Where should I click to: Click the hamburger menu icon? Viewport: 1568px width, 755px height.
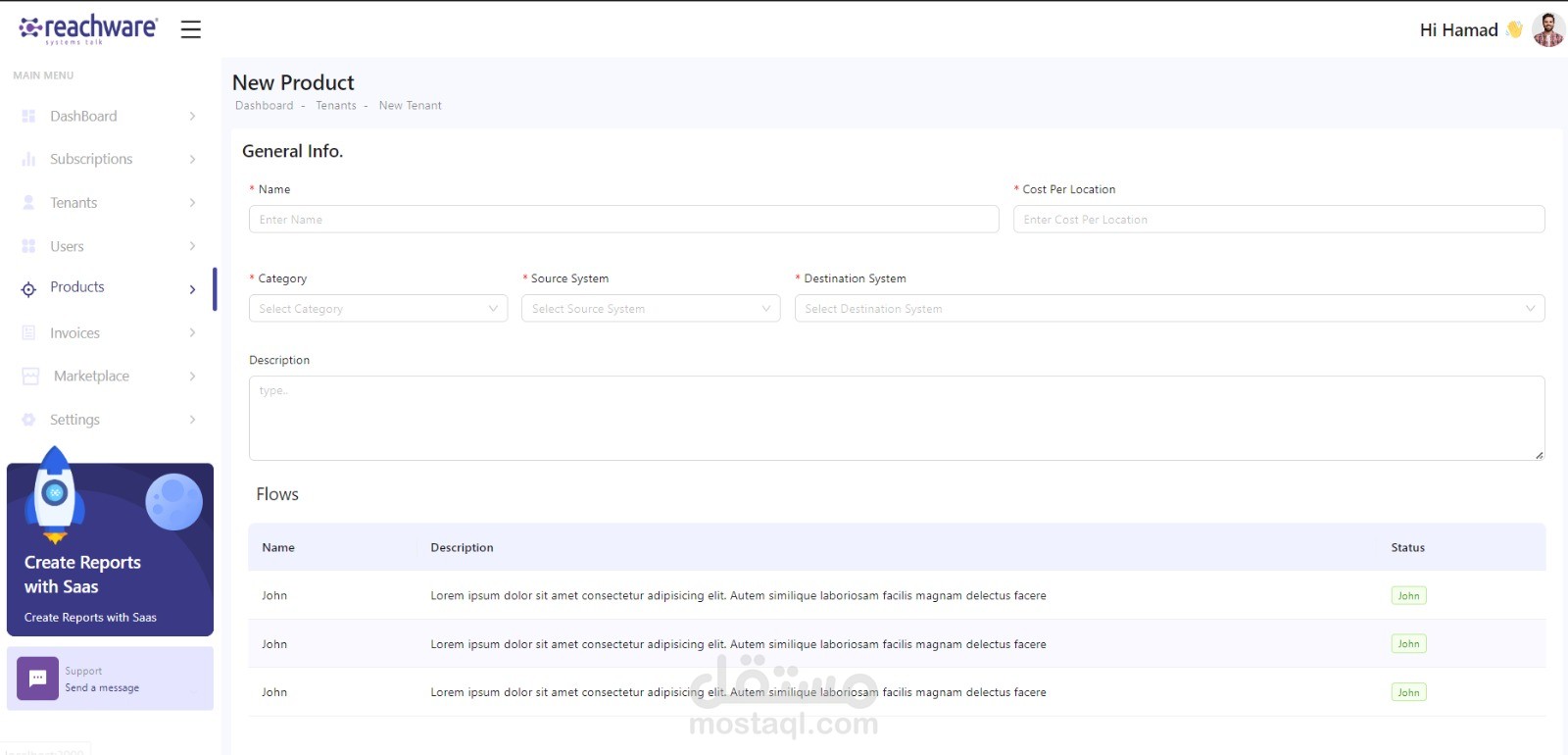(x=191, y=29)
